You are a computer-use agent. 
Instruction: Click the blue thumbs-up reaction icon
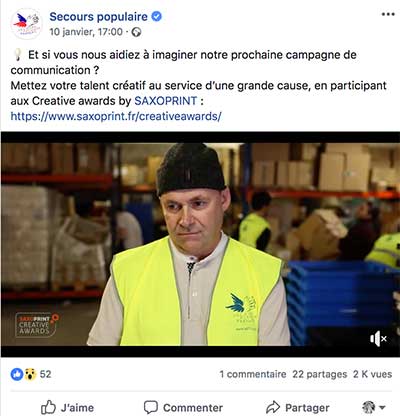click(17, 374)
